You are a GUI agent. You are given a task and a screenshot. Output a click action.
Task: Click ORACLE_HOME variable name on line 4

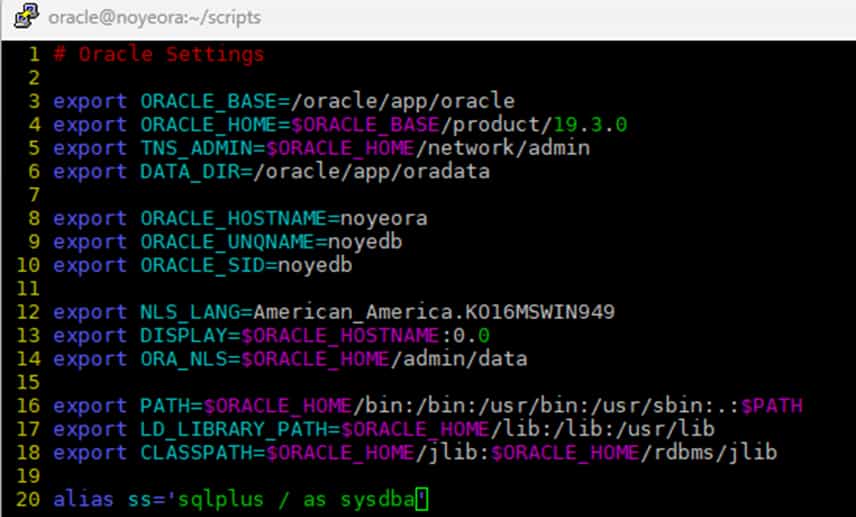[x=209, y=125]
